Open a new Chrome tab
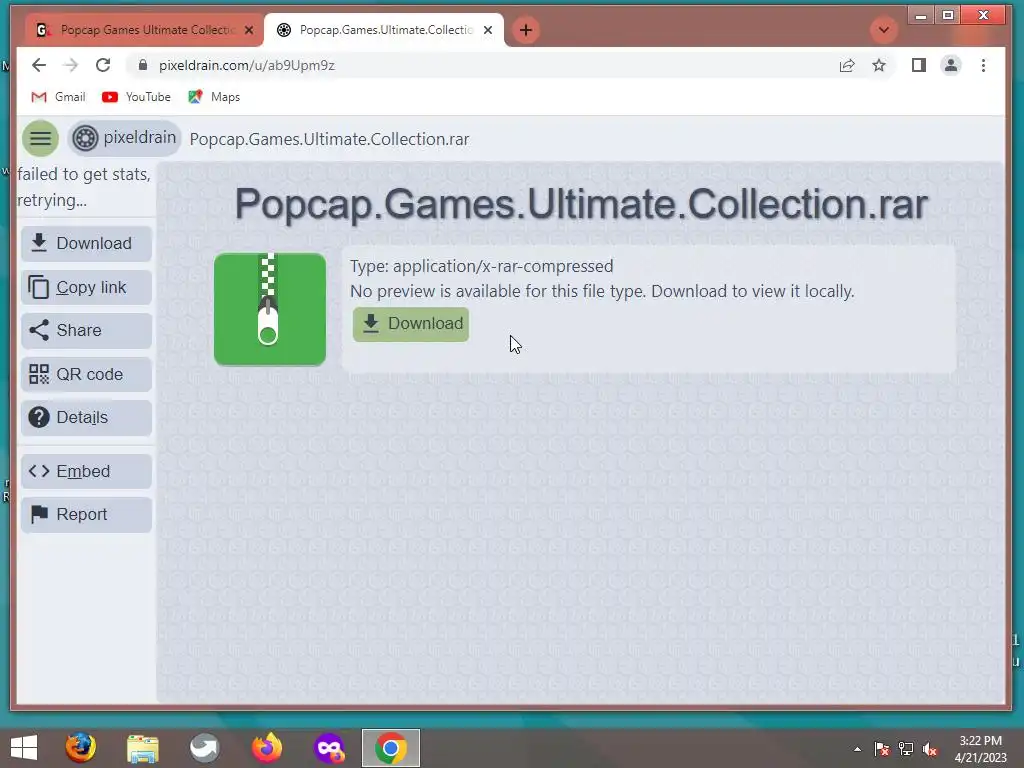Image resolution: width=1024 pixels, height=768 pixels. tap(526, 30)
